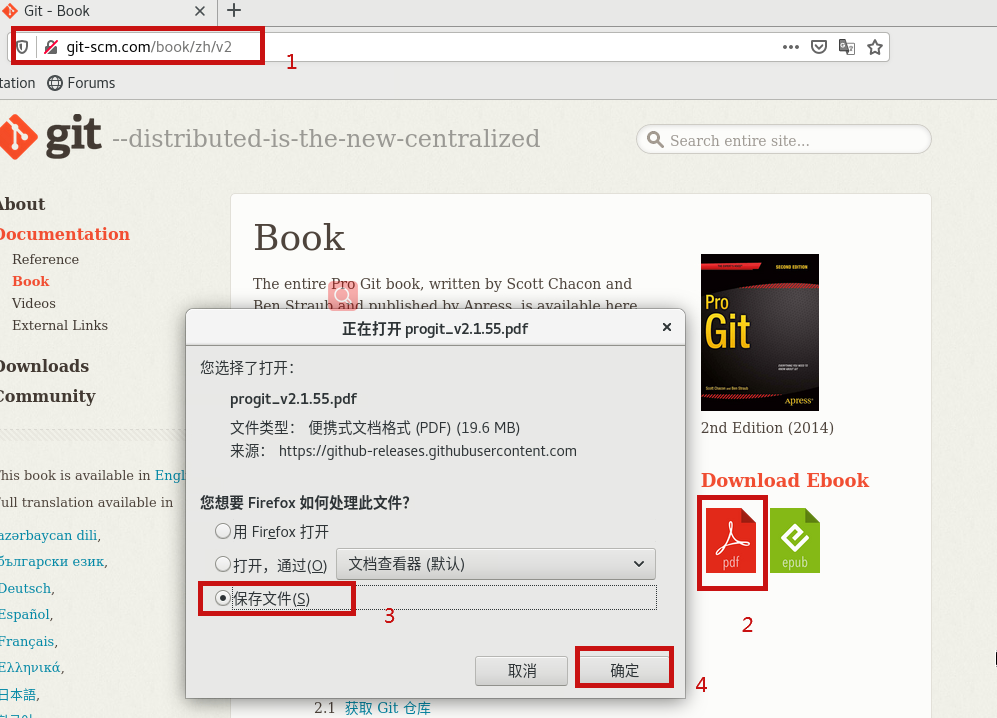Image resolution: width=997 pixels, height=718 pixels.
Task: Bookmark this page with the star icon
Action: click(x=875, y=47)
